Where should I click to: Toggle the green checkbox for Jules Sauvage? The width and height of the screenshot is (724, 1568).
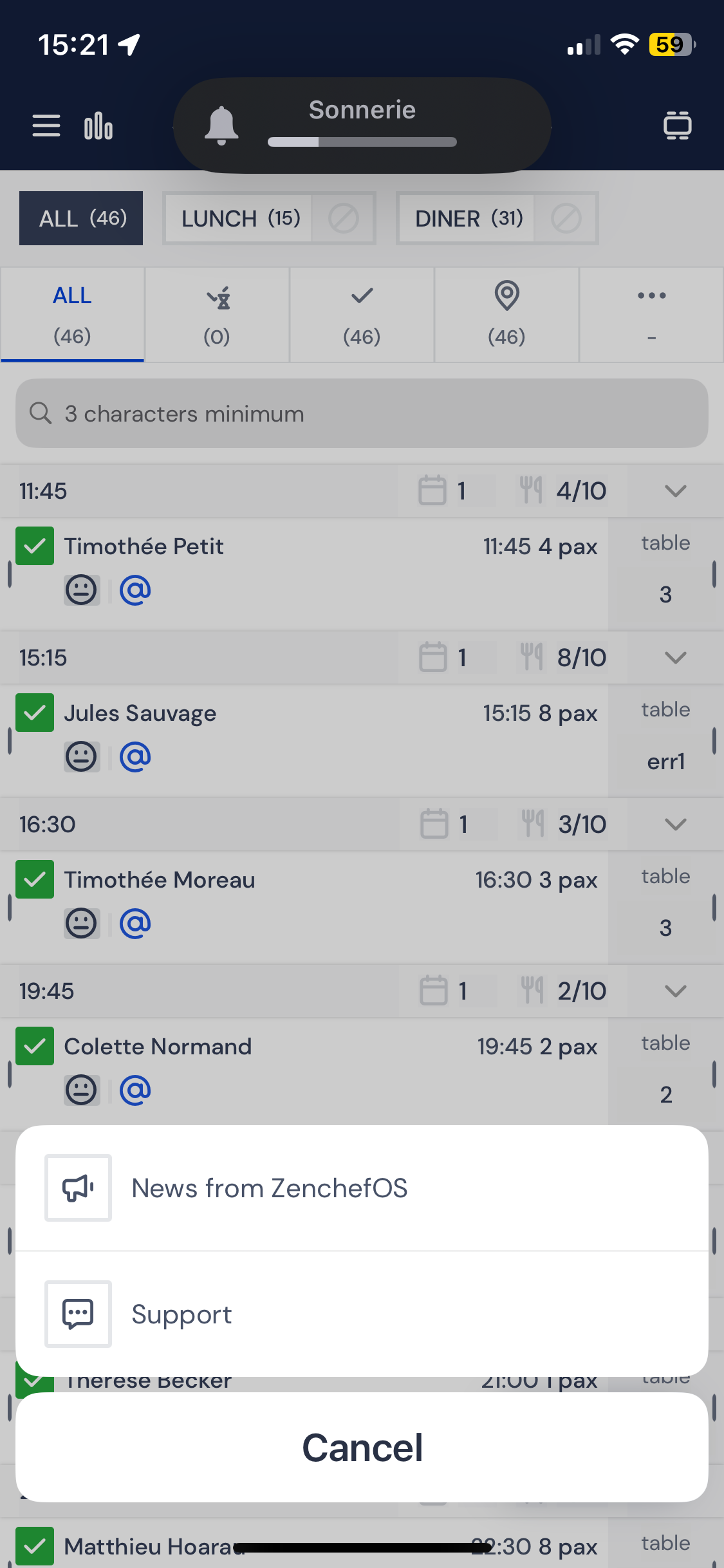tap(35, 713)
